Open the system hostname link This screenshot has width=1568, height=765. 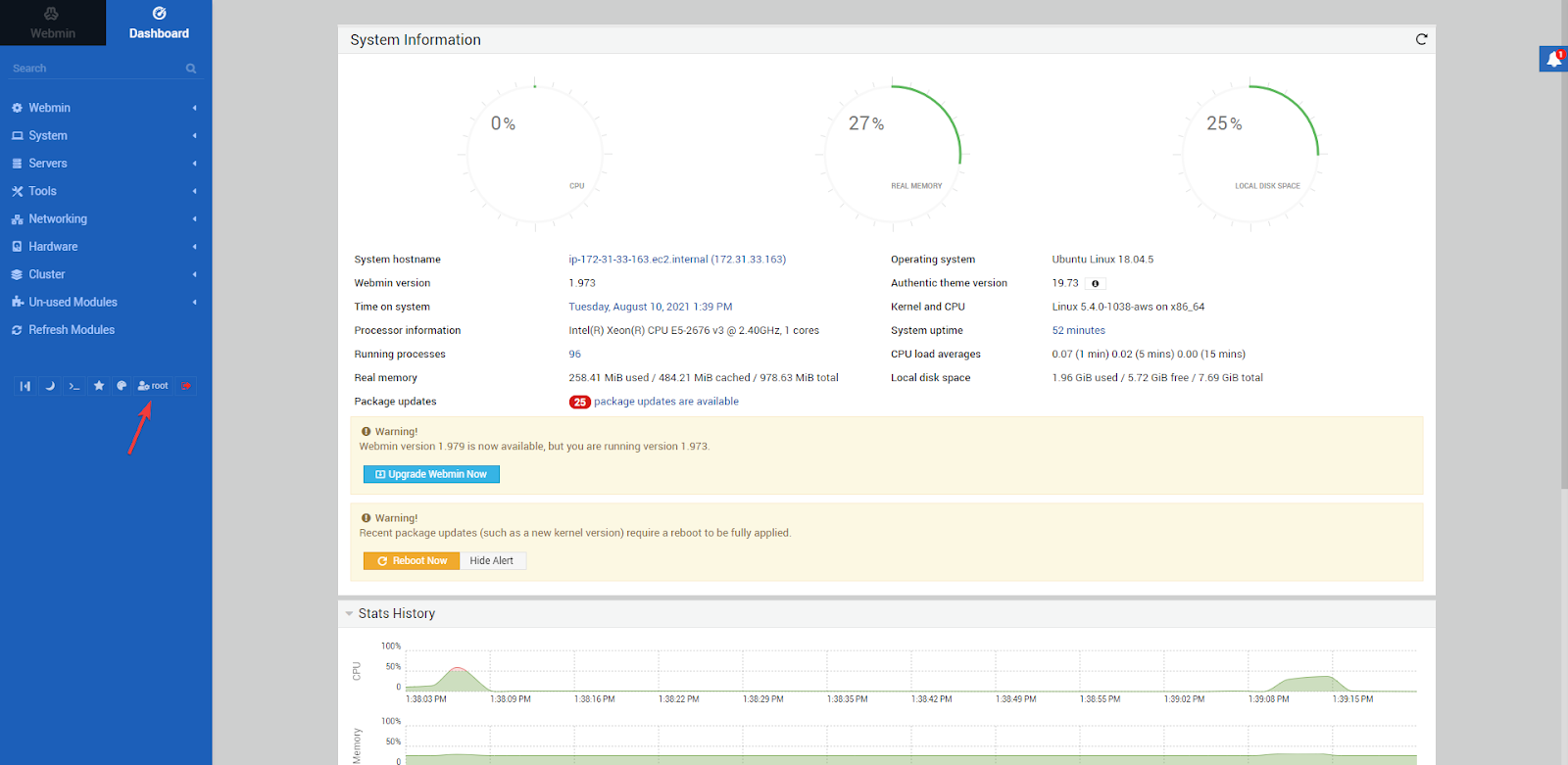677,260
